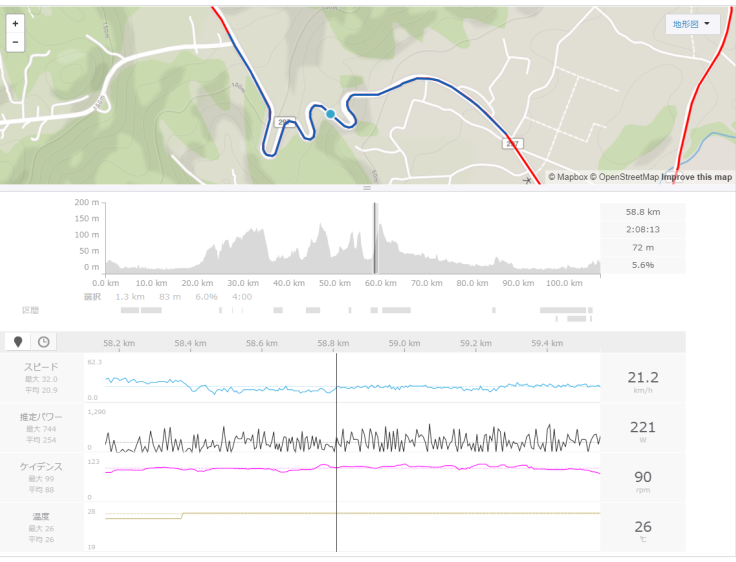Open the 地形図 map style dropdown
Image resolution: width=736 pixels, height=562 pixels.
click(692, 24)
